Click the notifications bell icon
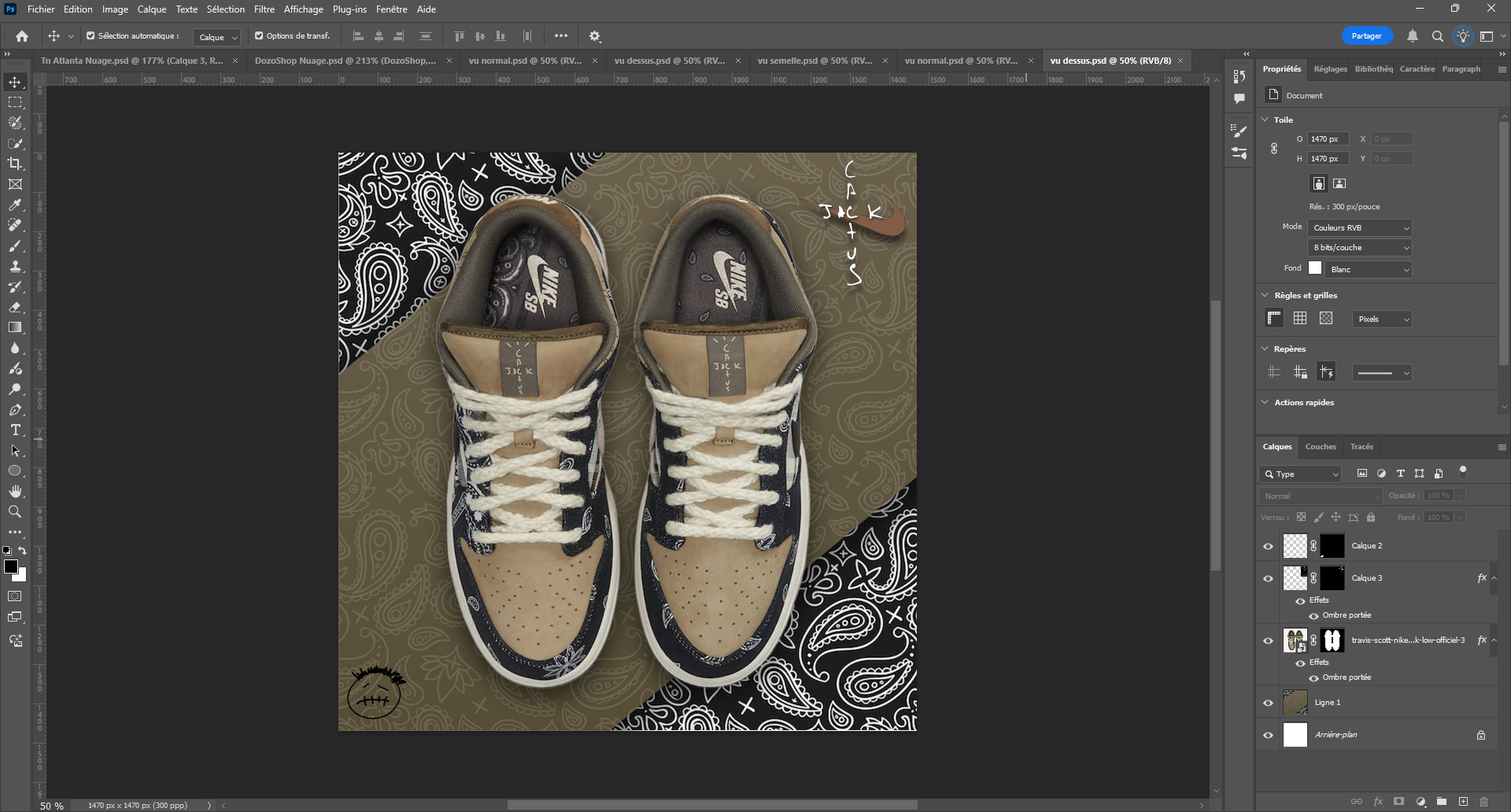The image size is (1511, 812). pyautogui.click(x=1413, y=36)
